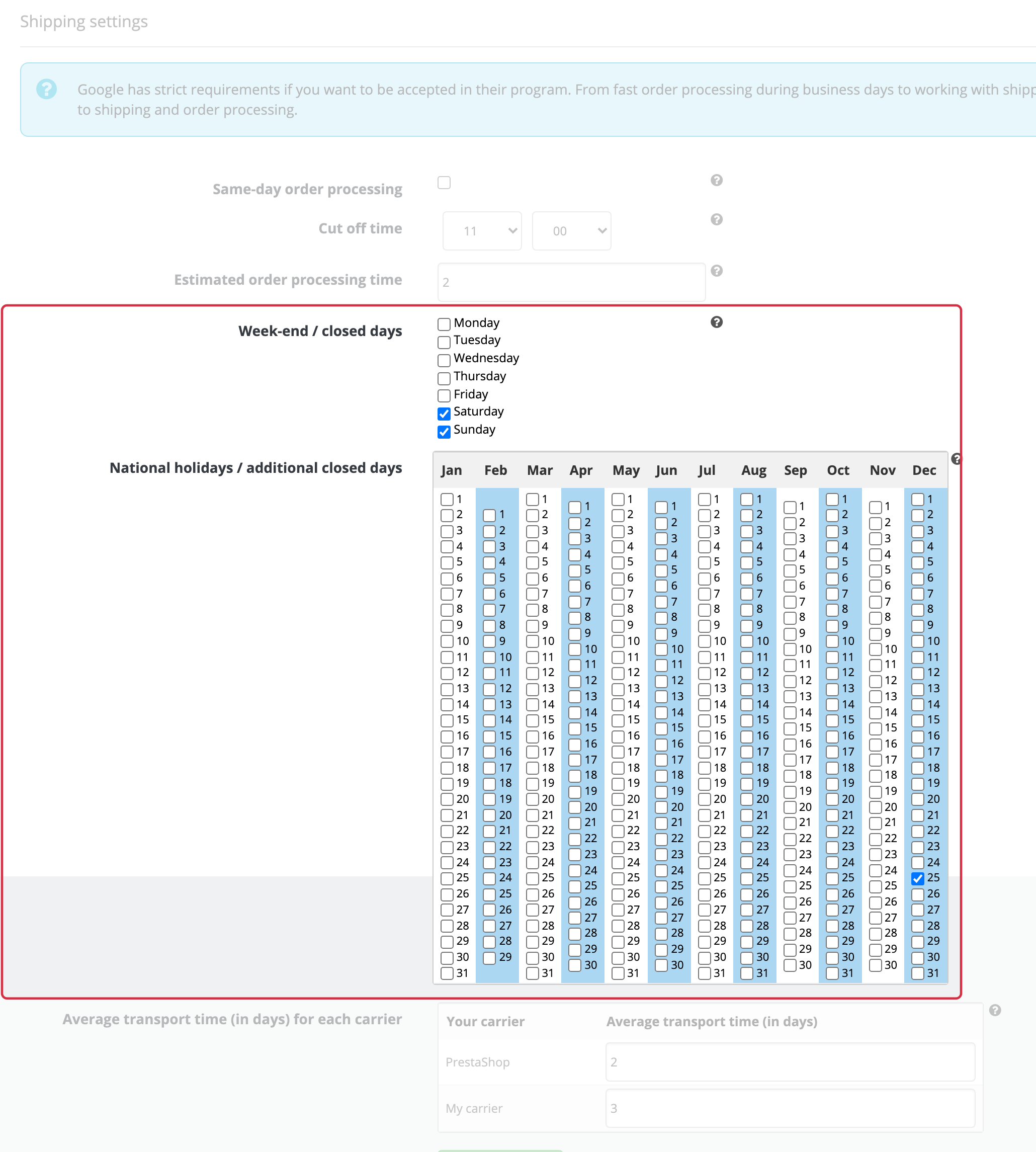1036x1152 pixels.
Task: Check December 31 holiday checkbox
Action: click(918, 974)
